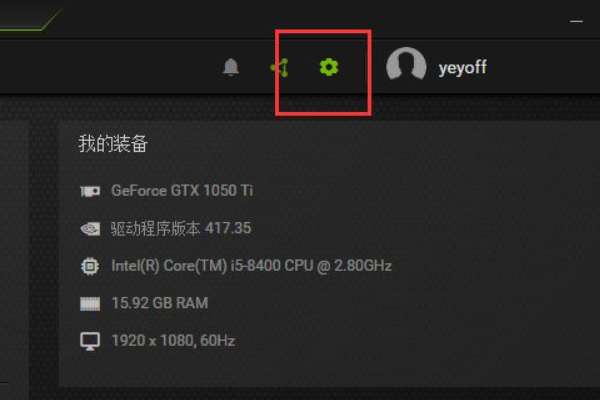Open the yeyoff account name

(463, 68)
